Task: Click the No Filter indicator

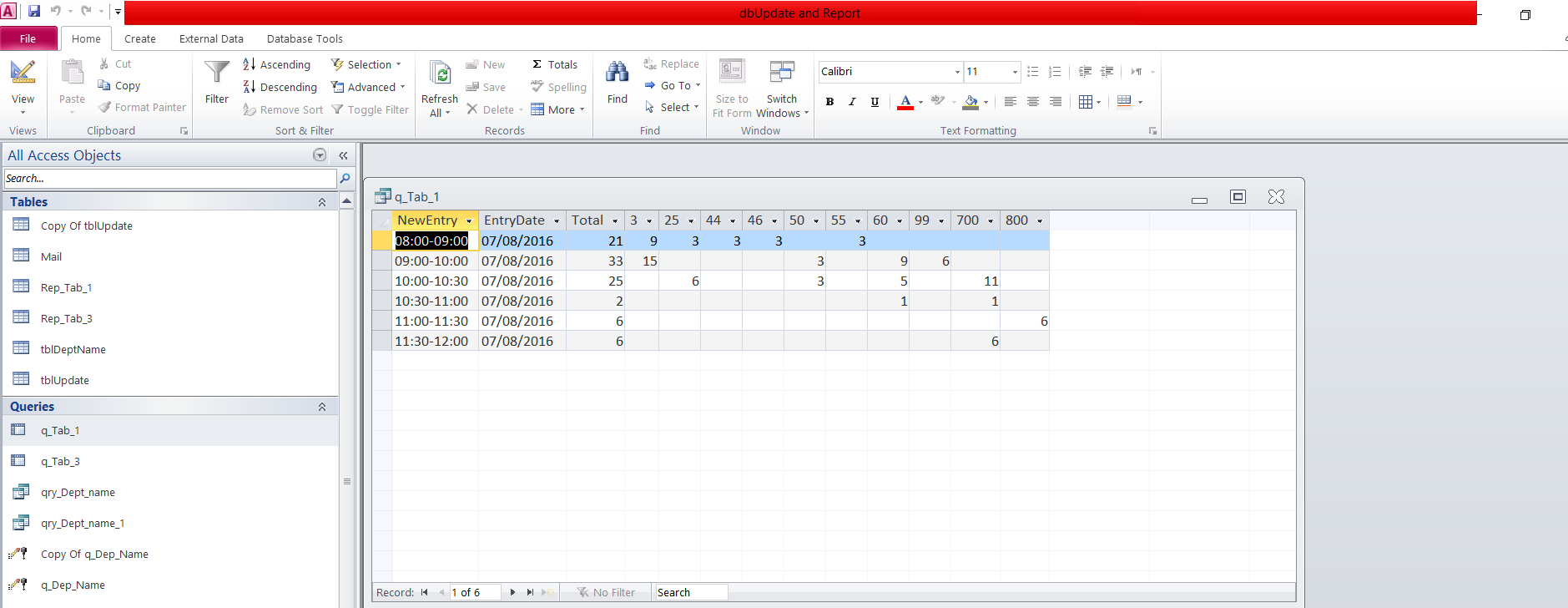Action: click(606, 592)
